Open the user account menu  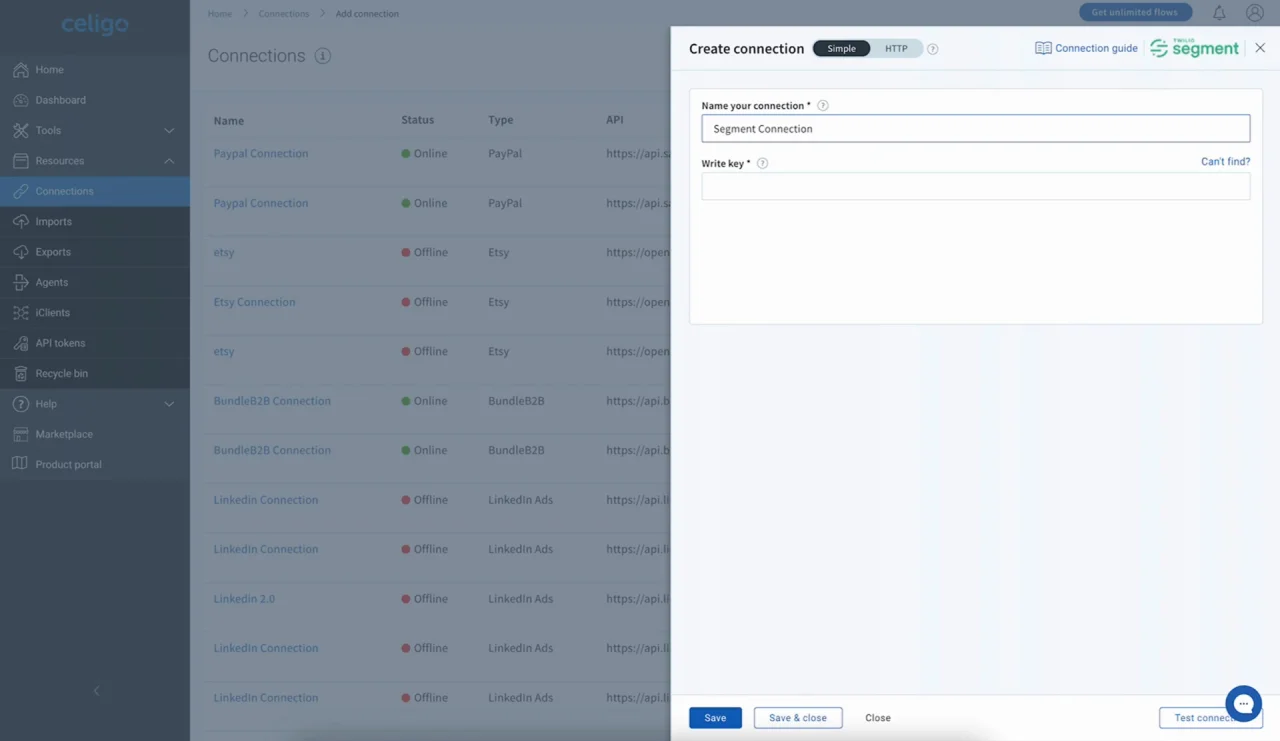point(1254,13)
